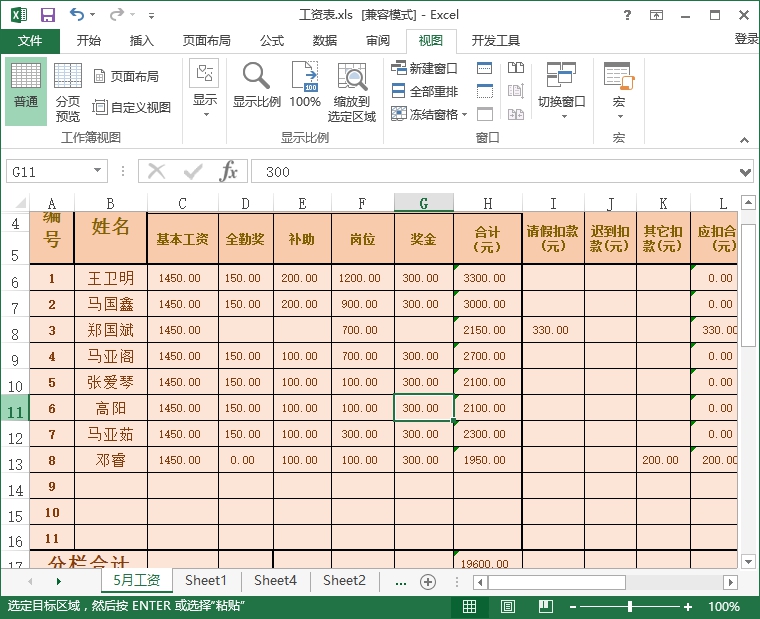Image resolution: width=760 pixels, height=619 pixels.
Task: Open 切换窗口 switch windows dropdown
Action: pyautogui.click(x=562, y=90)
